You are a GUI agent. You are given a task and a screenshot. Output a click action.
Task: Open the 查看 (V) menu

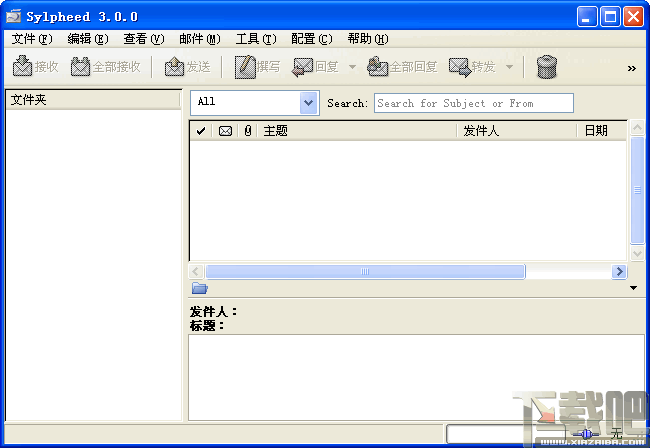[x=144, y=39]
